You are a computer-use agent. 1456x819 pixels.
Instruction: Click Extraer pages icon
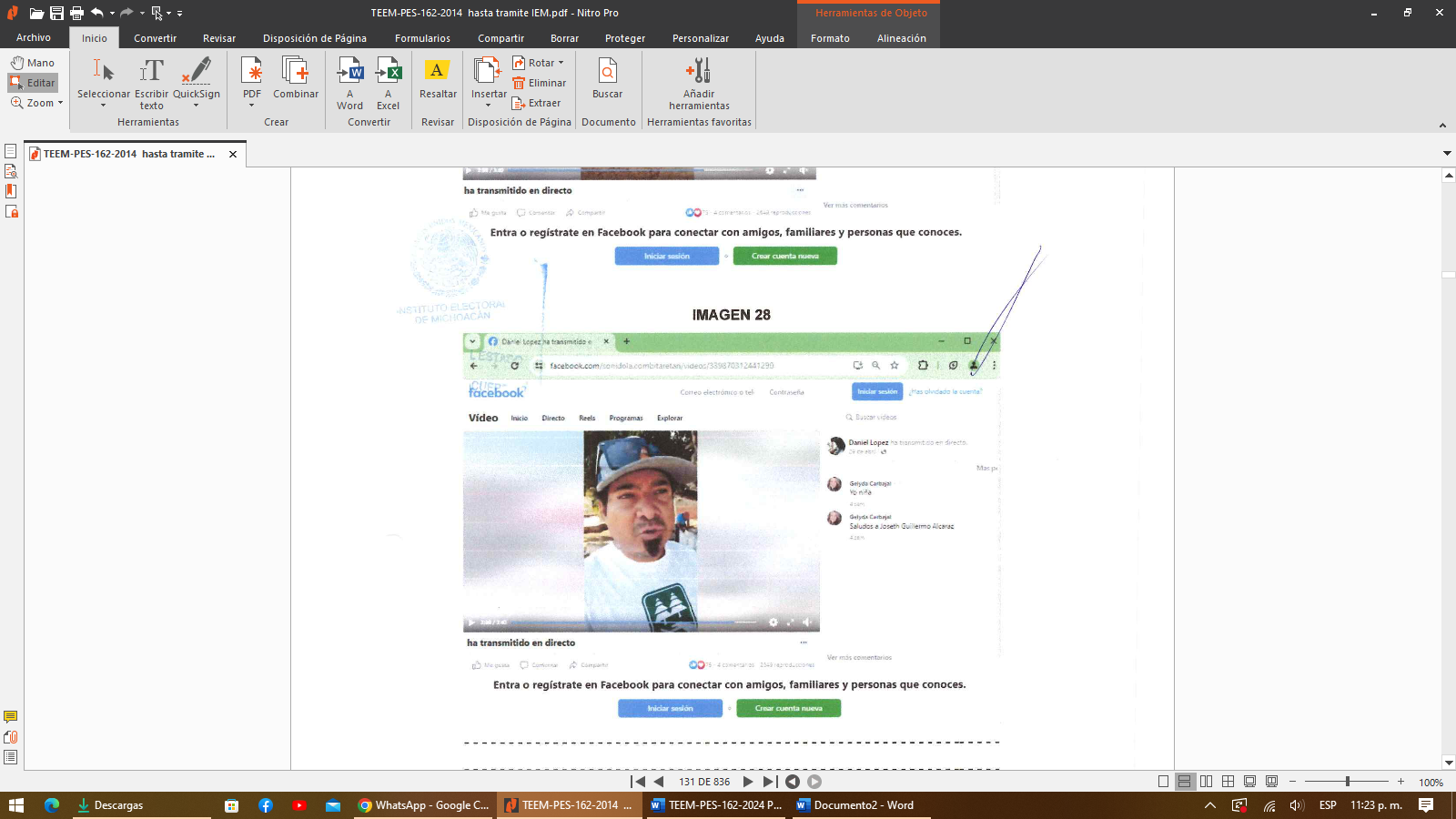click(519, 103)
